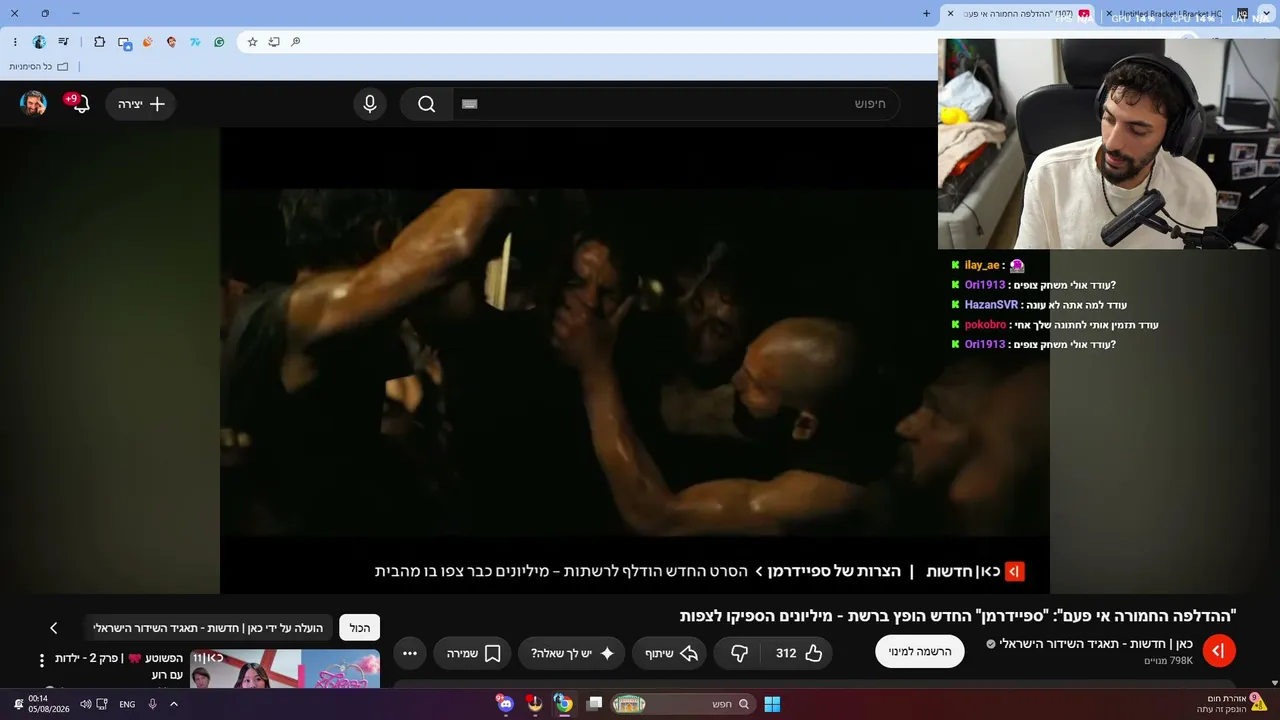Show more filter chips with the arrow
This screenshot has width=1280, height=720.
[54, 628]
